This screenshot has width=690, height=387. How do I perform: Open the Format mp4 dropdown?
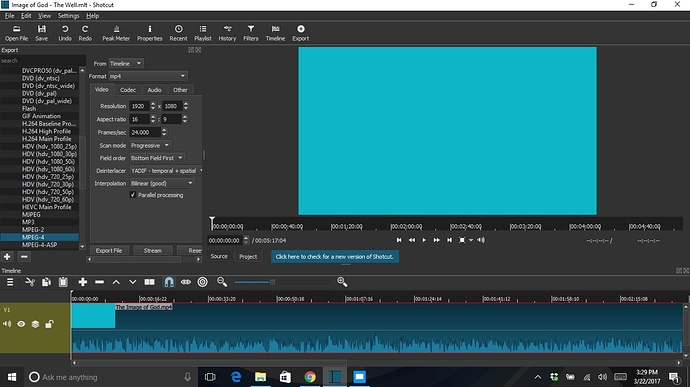click(148, 76)
